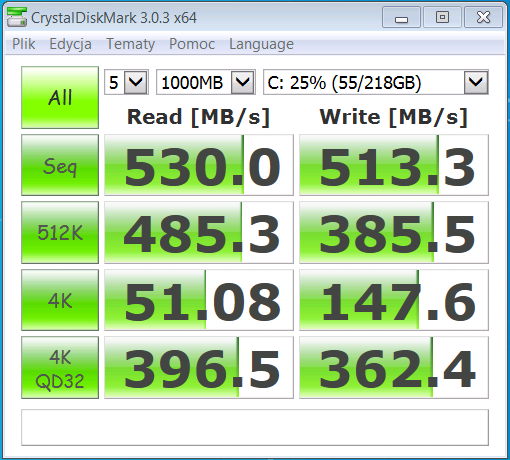This screenshot has width=510, height=460.
Task: Start the 512K benchmark test
Action: 60,232
